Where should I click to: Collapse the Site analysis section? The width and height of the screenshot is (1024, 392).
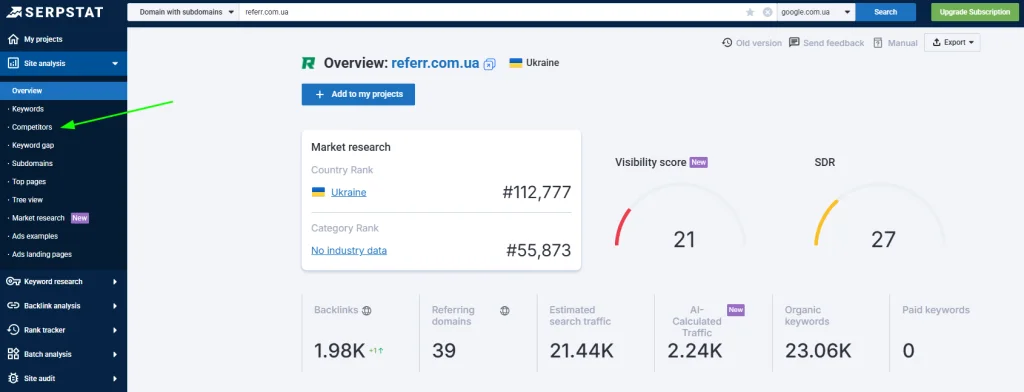click(x=63, y=63)
